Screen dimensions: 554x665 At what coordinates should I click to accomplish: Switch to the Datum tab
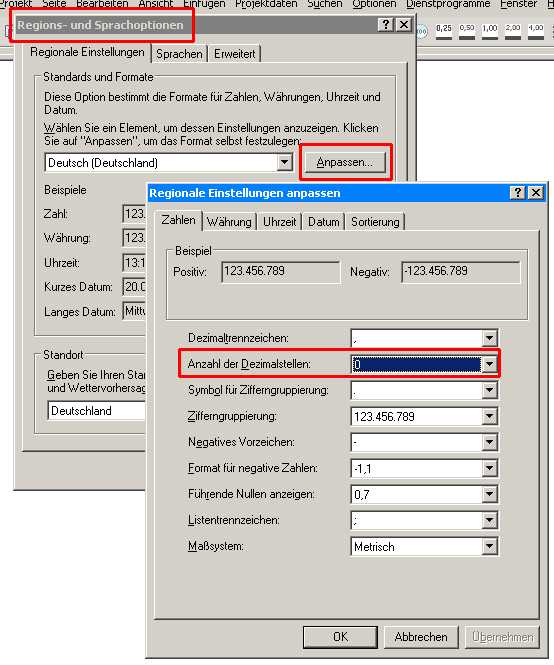pos(324,222)
